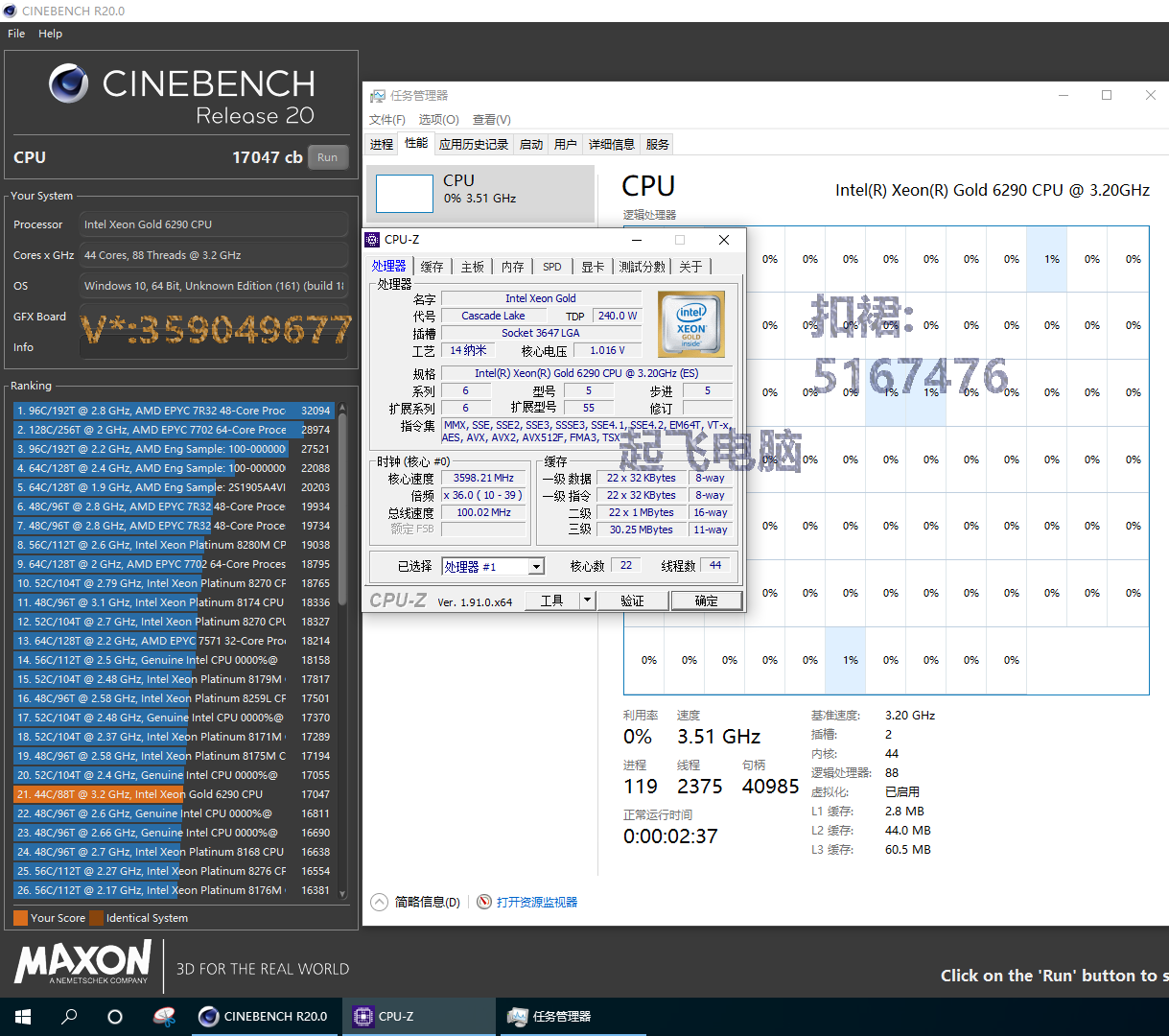Select CPU-Z 测试分数 tab
Image resolution: width=1169 pixels, height=1036 pixels.
(642, 267)
